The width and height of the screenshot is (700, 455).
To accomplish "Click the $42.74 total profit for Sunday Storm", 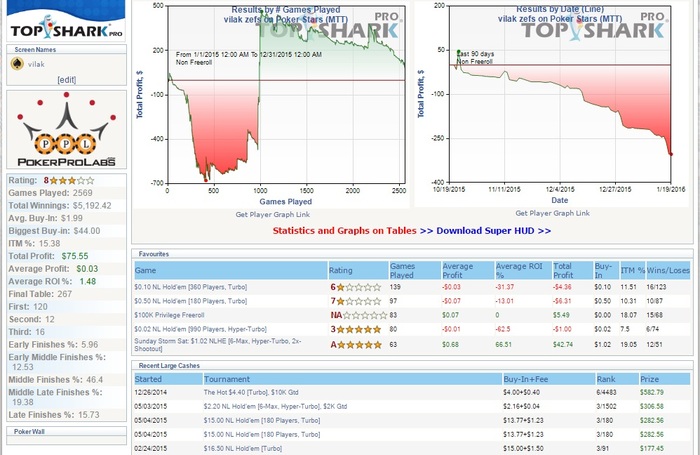I will [x=561, y=345].
